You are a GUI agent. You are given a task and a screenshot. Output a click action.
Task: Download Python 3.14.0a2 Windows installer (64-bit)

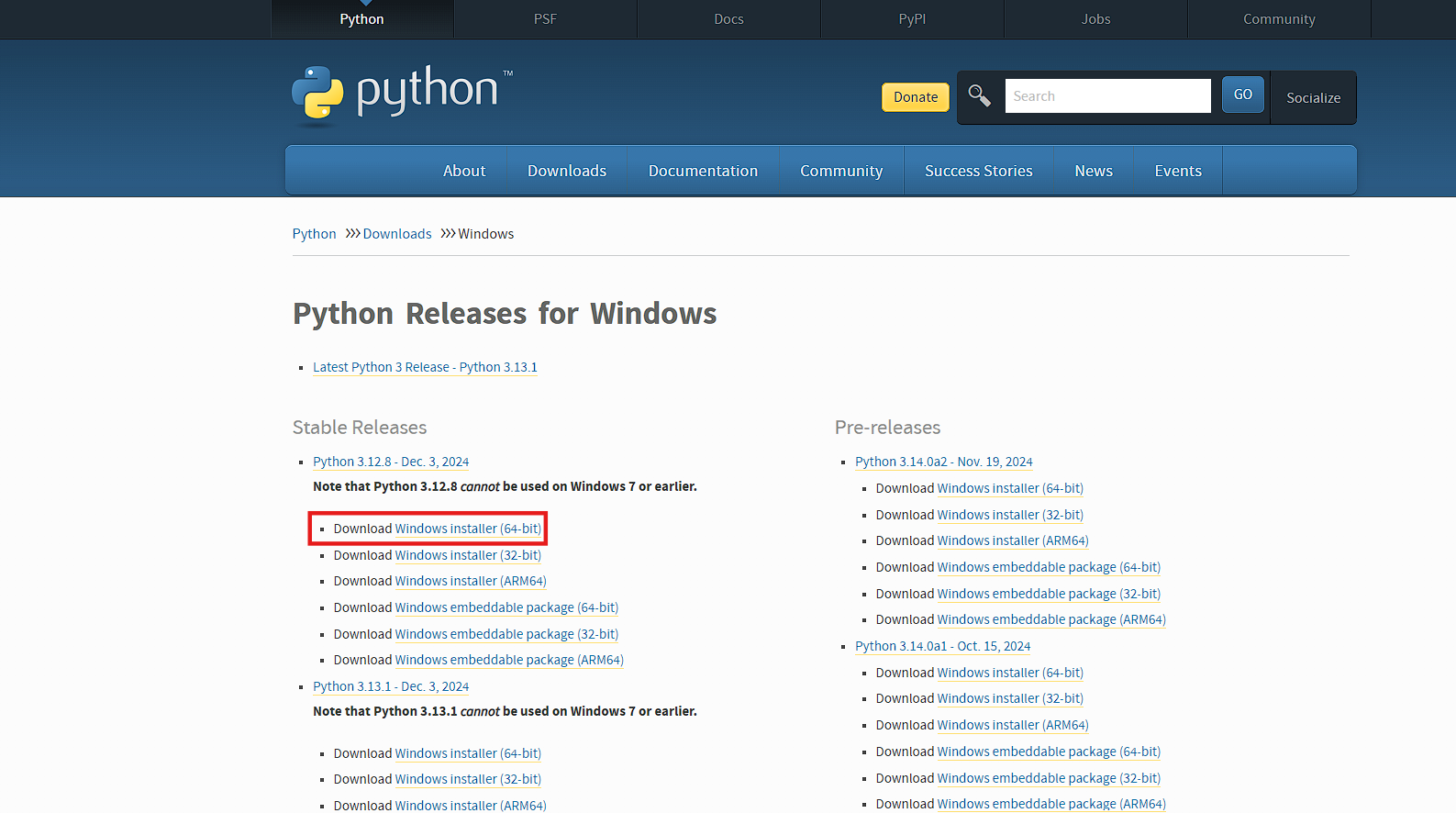click(1010, 488)
